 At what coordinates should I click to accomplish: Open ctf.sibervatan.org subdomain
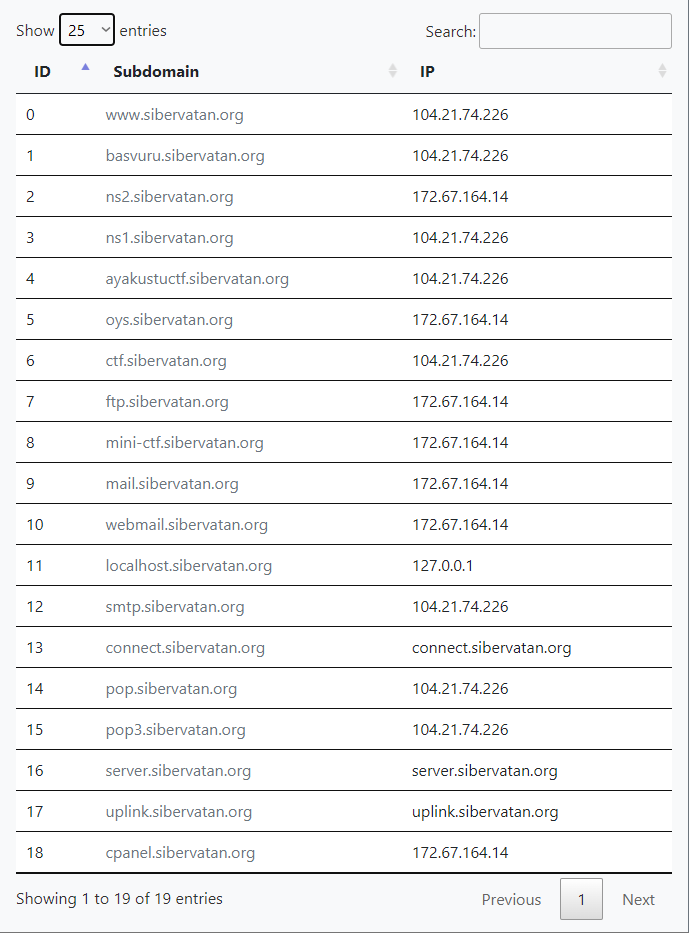click(x=166, y=361)
